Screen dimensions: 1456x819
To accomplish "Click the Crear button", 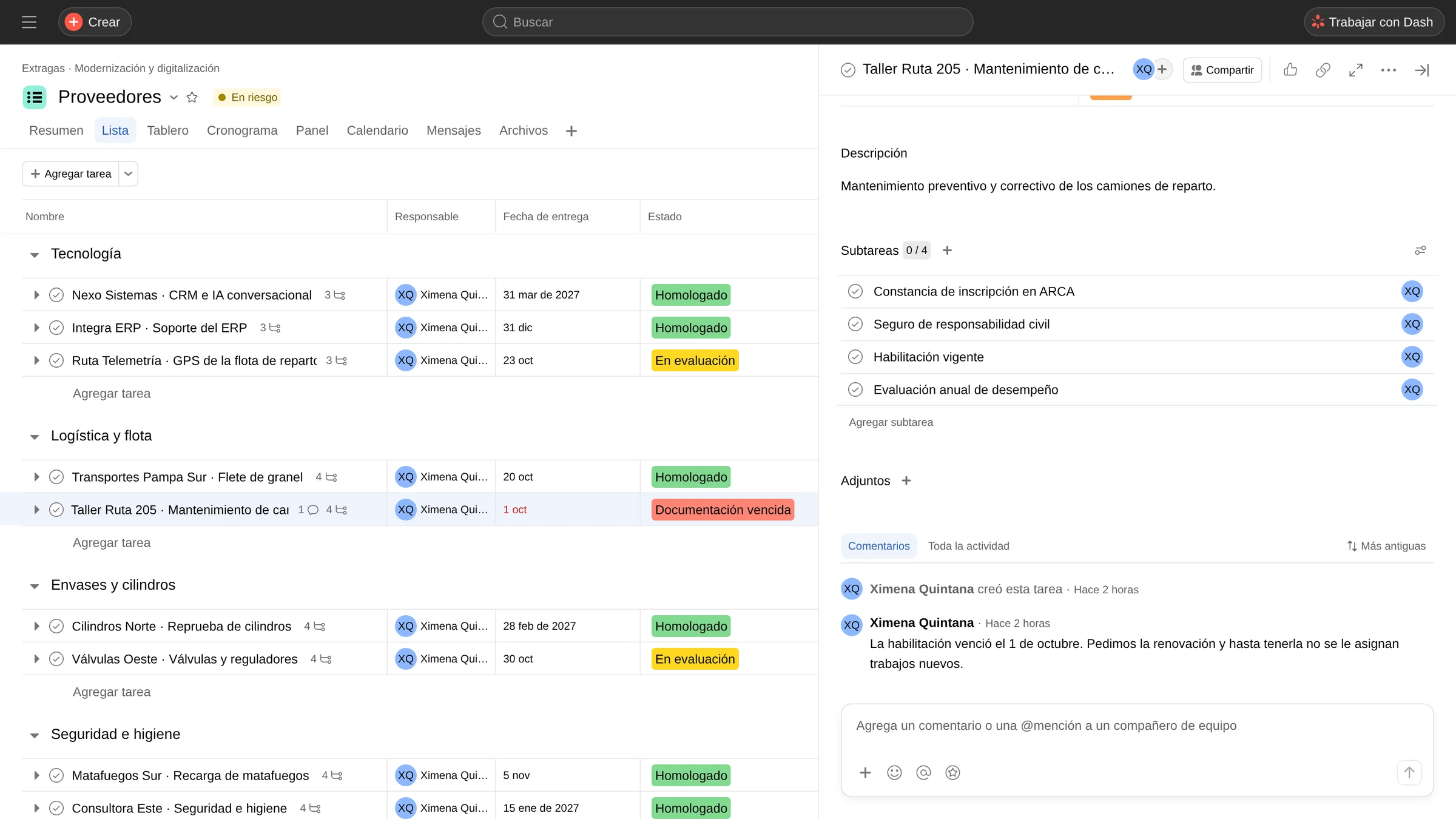I will [x=95, y=22].
